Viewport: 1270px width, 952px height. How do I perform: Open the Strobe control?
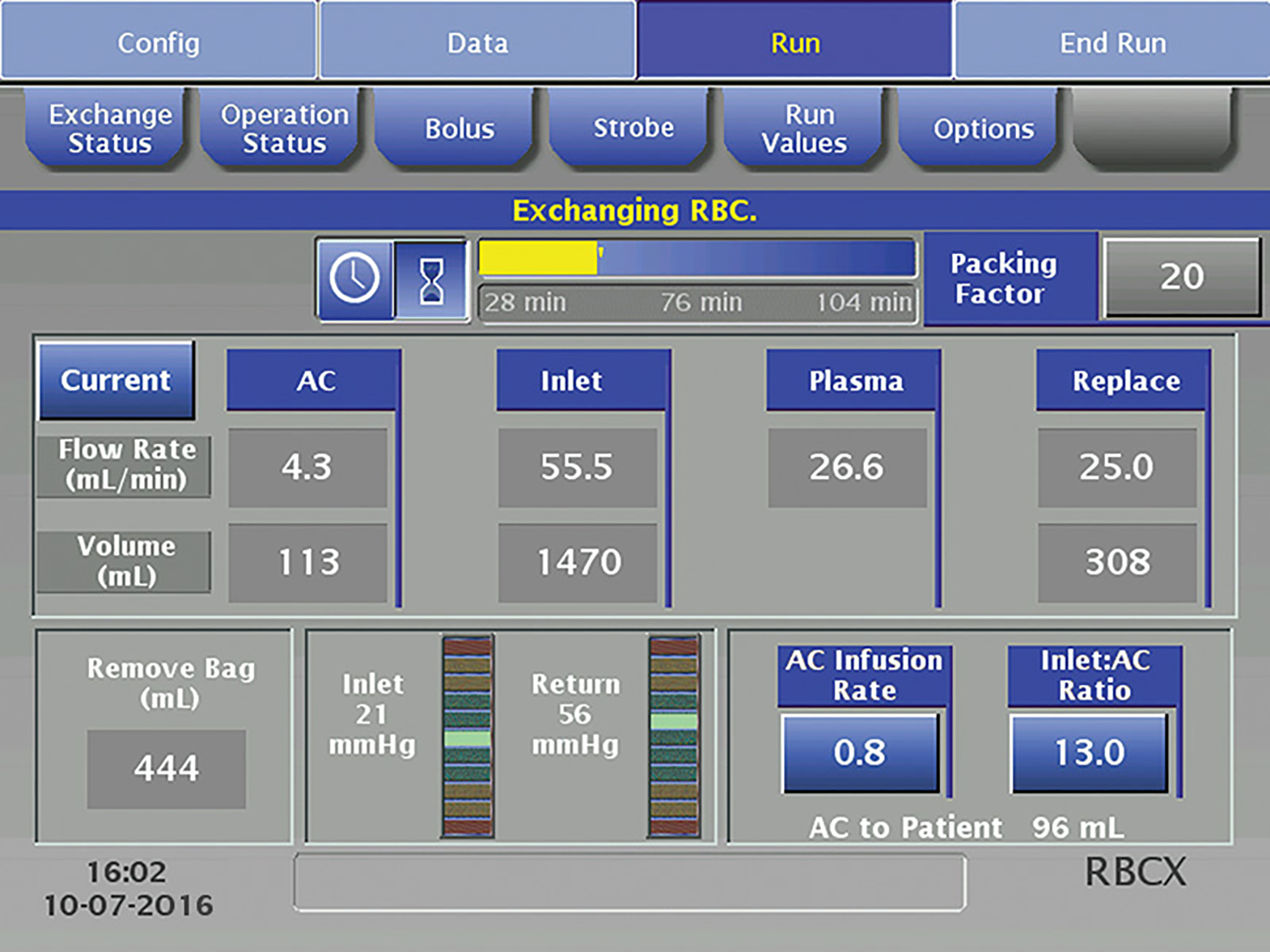point(630,129)
